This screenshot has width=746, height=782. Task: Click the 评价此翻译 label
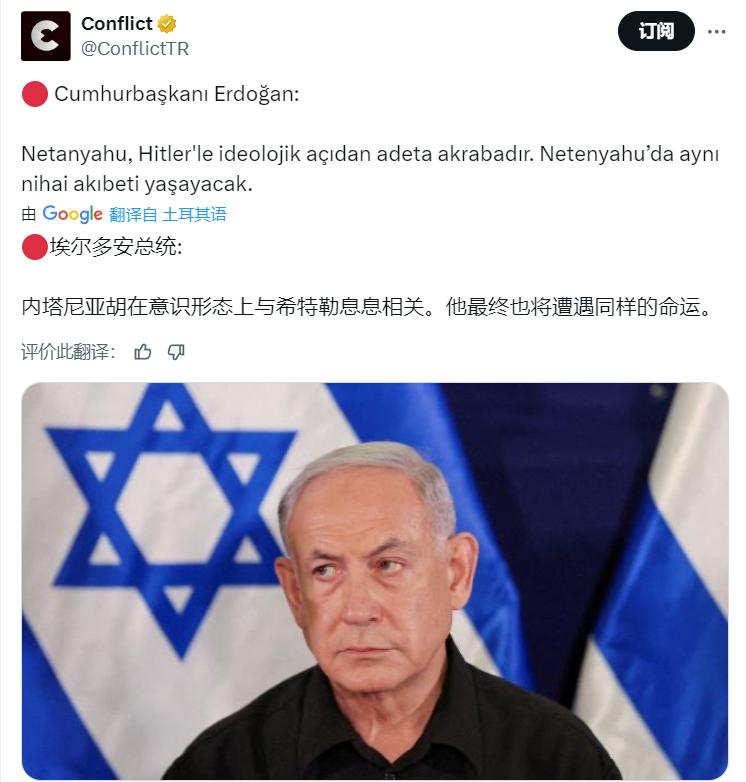click(x=68, y=352)
